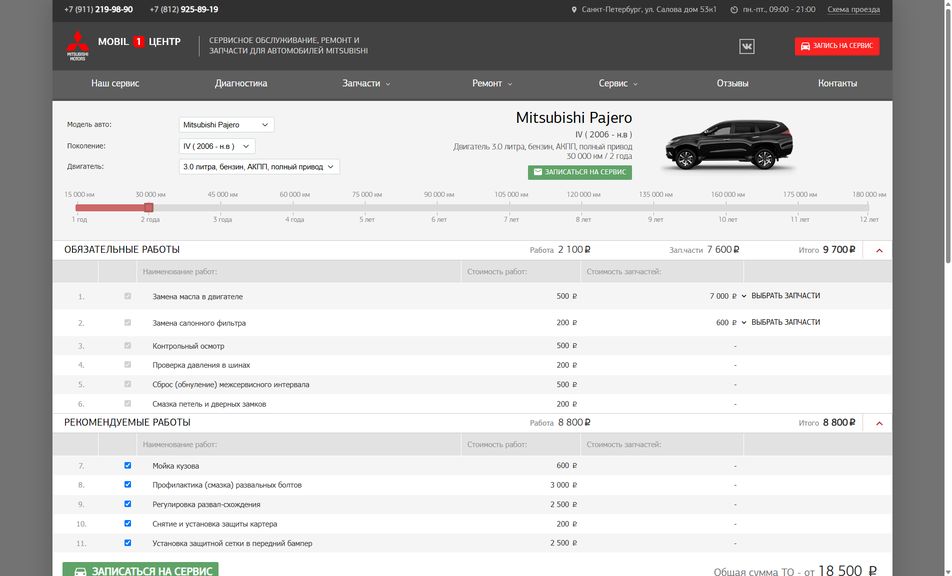Uncheck «Профилактика (смазка) развальных болтов»

click(x=128, y=484)
